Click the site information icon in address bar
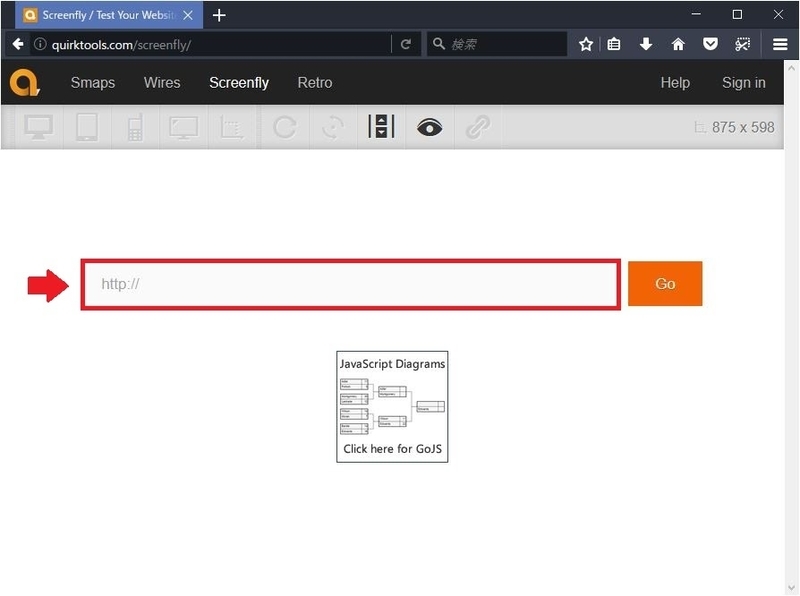 tap(40, 44)
